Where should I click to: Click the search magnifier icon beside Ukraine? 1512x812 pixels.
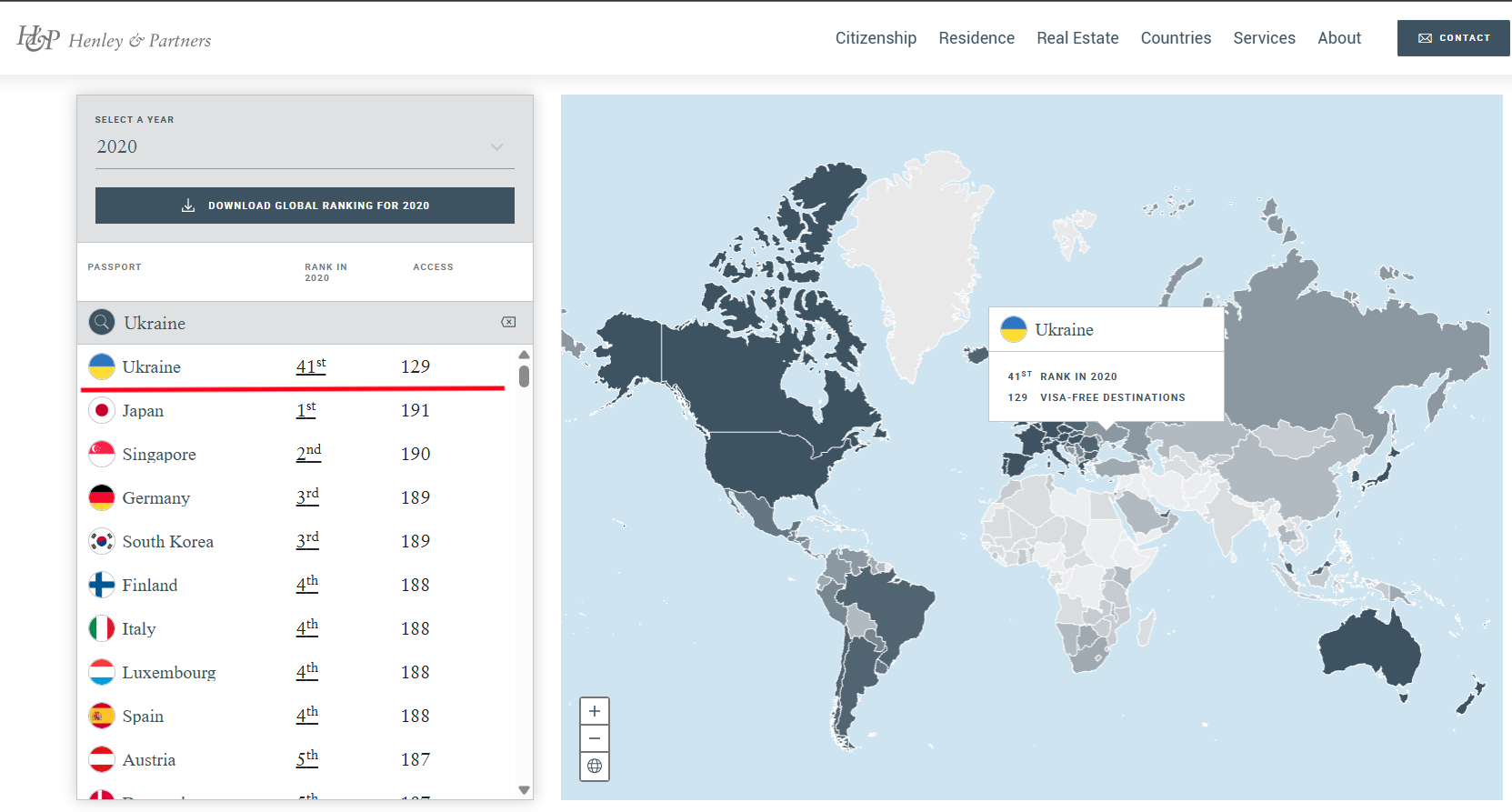pyautogui.click(x=102, y=322)
